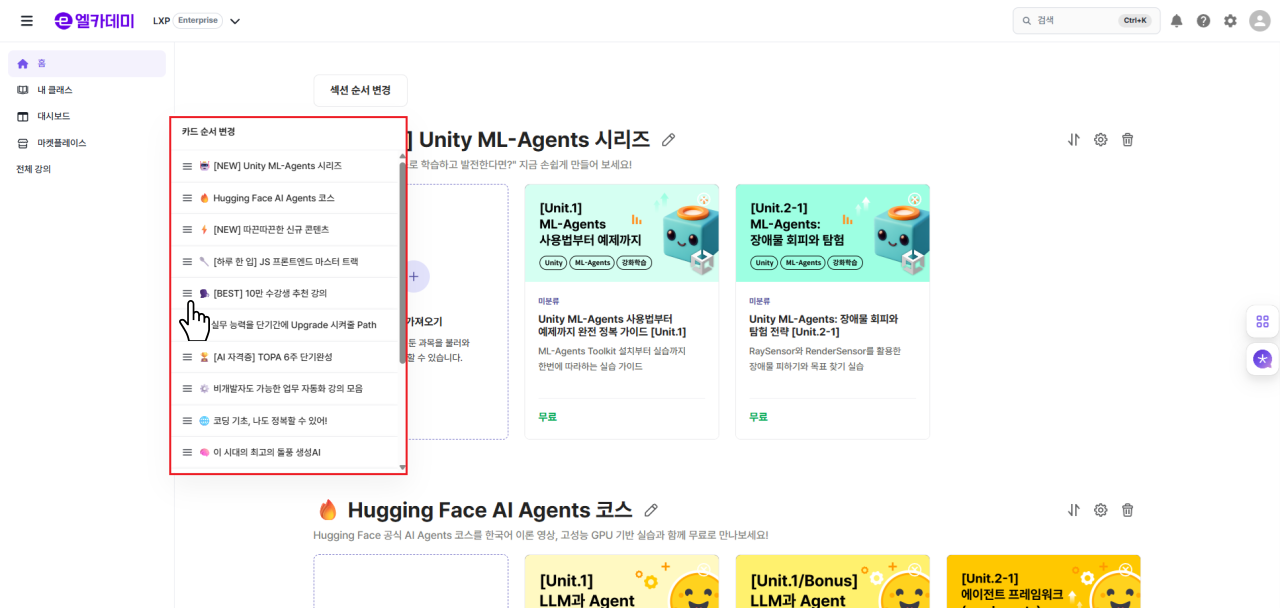Click the purple AI assistant floating icon

point(1263,359)
